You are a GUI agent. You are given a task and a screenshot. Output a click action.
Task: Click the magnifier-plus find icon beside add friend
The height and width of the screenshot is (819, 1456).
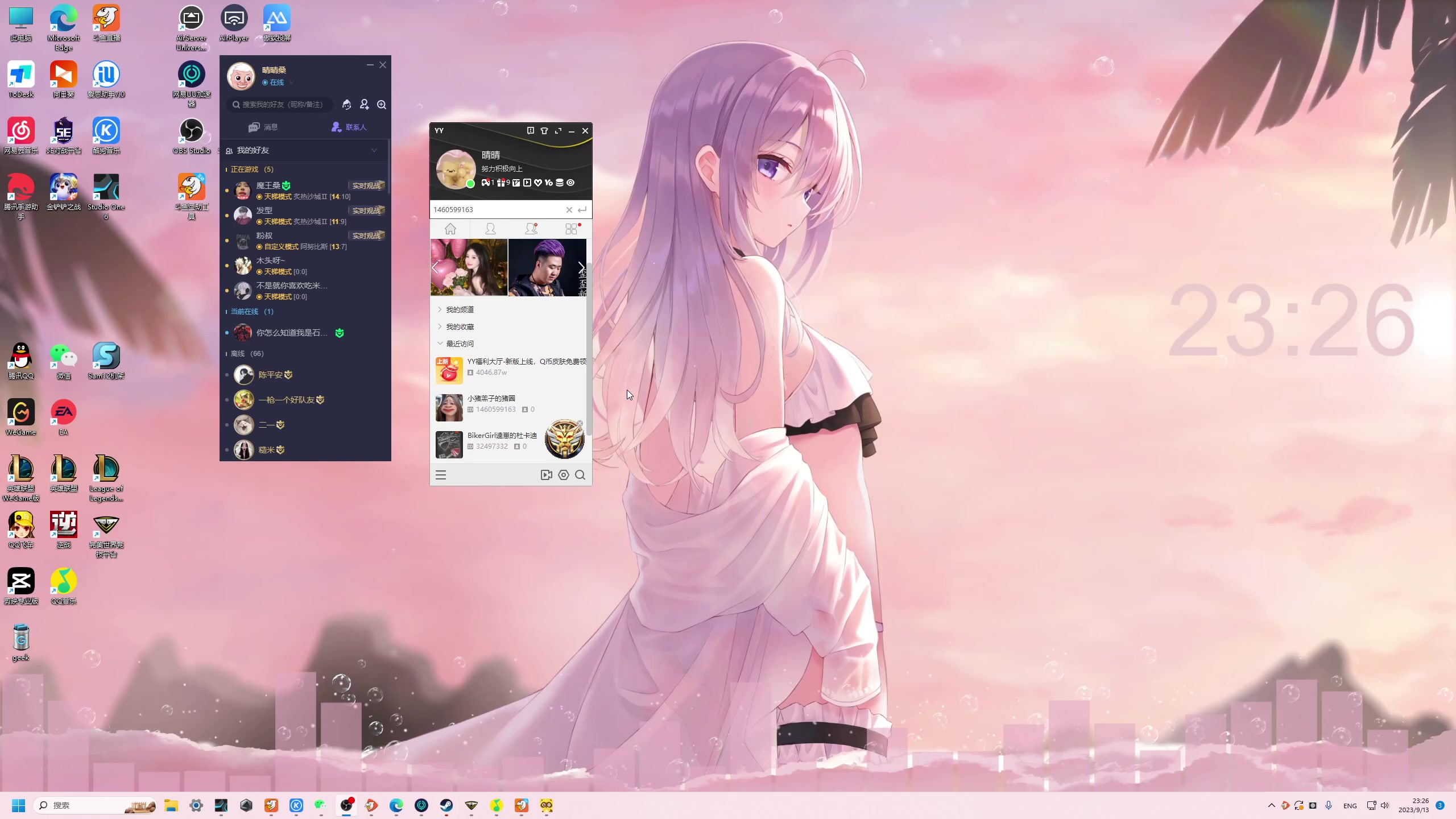pyautogui.click(x=382, y=105)
